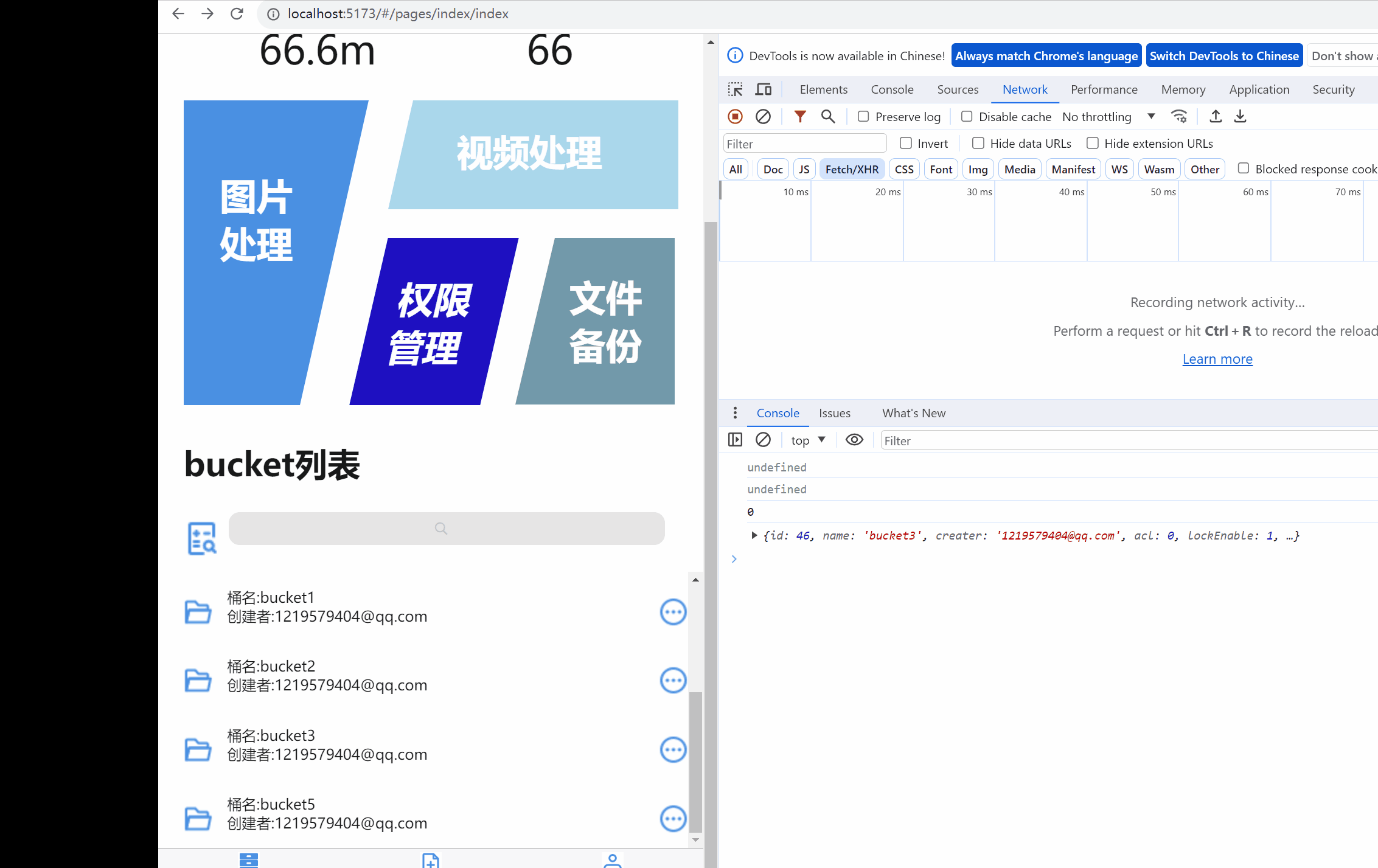This screenshot has width=1378, height=868.
Task: Click Switch DevTools to Chinese button
Action: pos(1224,55)
